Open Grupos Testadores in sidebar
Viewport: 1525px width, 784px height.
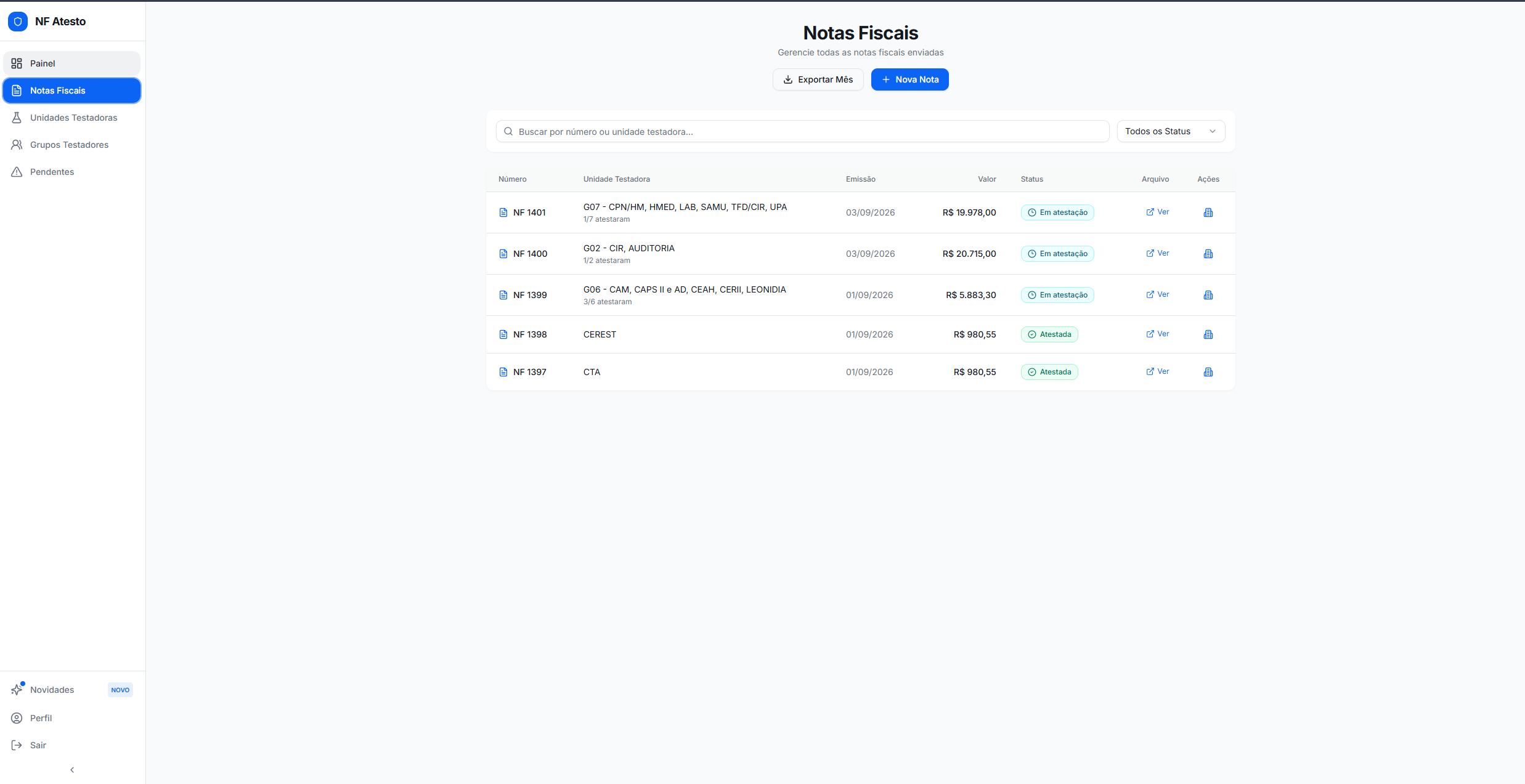point(71,145)
